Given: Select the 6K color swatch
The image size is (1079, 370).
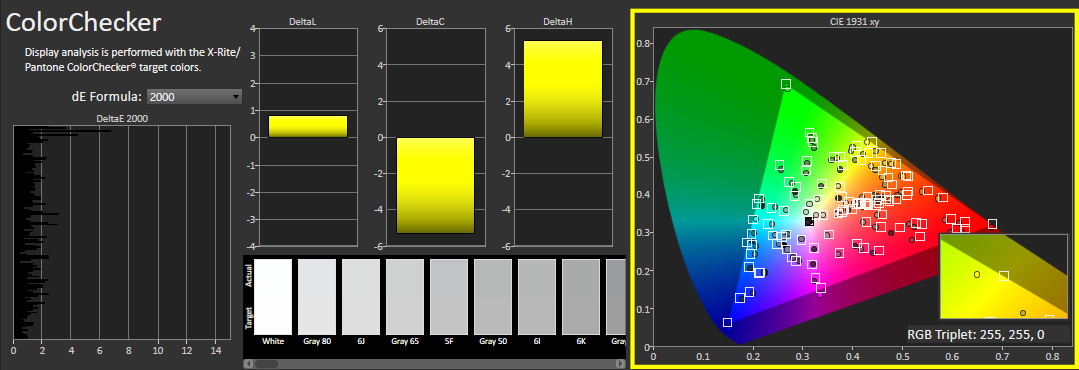Looking at the screenshot, I should (581, 297).
